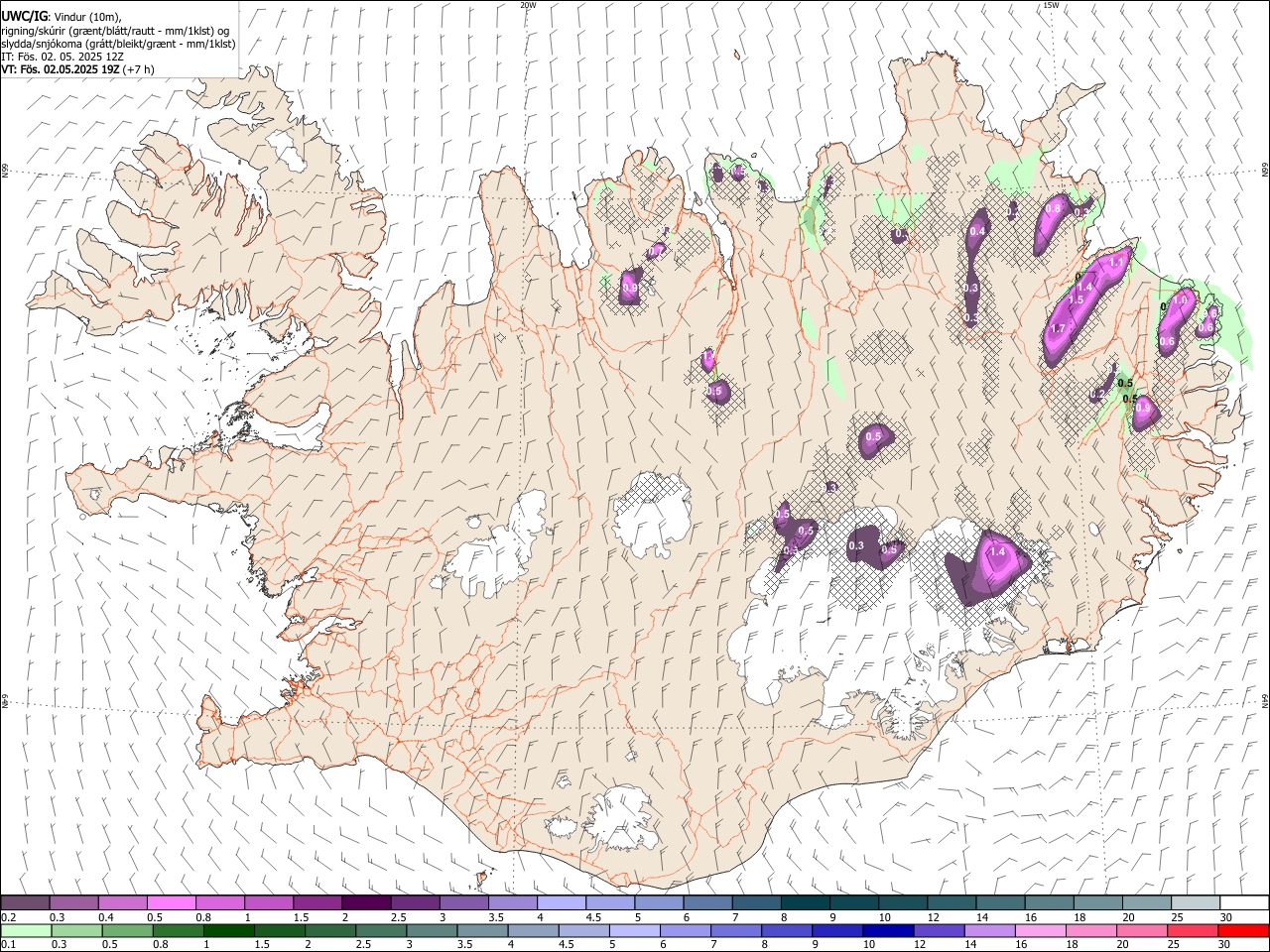Click the '0.2' label on upper scale
Image resolution: width=1270 pixels, height=952 pixels.
[x=9, y=917]
